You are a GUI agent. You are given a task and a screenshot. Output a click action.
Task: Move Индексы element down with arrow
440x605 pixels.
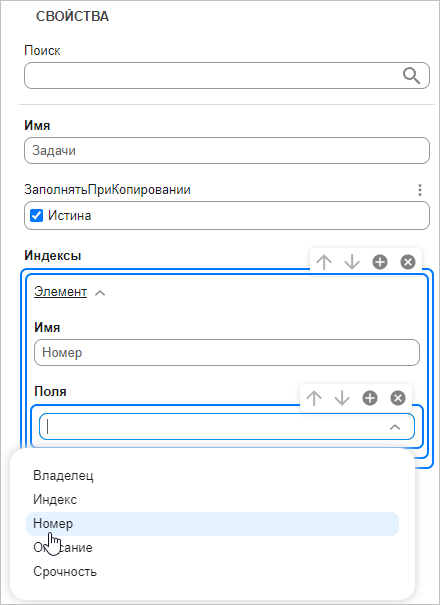(x=352, y=262)
